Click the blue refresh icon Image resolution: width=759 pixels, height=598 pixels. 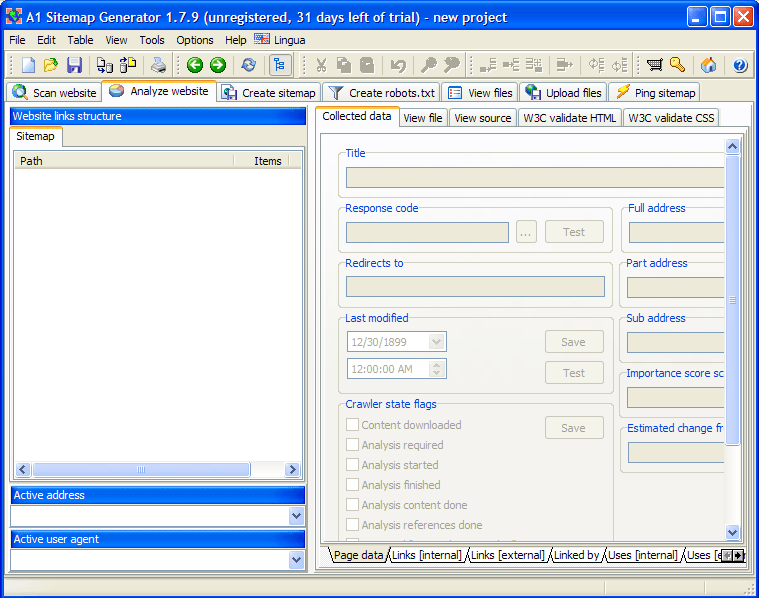point(249,65)
